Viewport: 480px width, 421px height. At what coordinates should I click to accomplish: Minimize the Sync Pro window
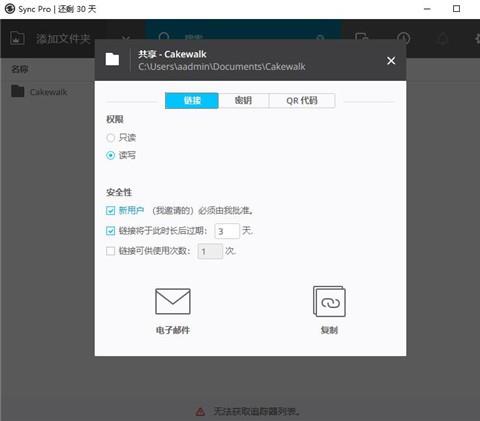427,9
